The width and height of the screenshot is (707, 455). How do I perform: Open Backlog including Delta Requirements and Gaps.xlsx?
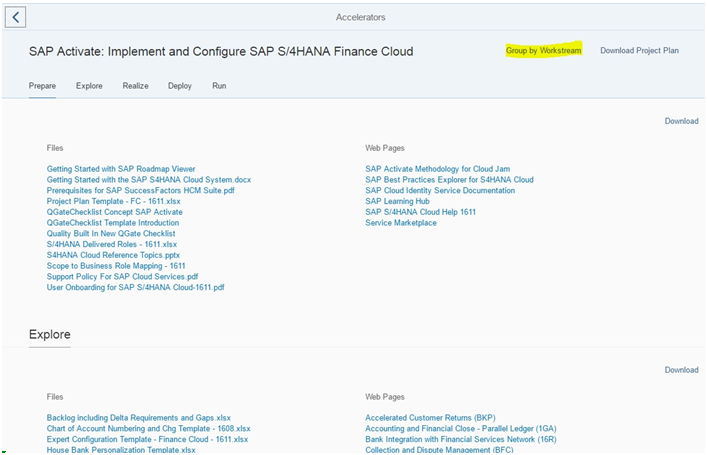click(138, 418)
